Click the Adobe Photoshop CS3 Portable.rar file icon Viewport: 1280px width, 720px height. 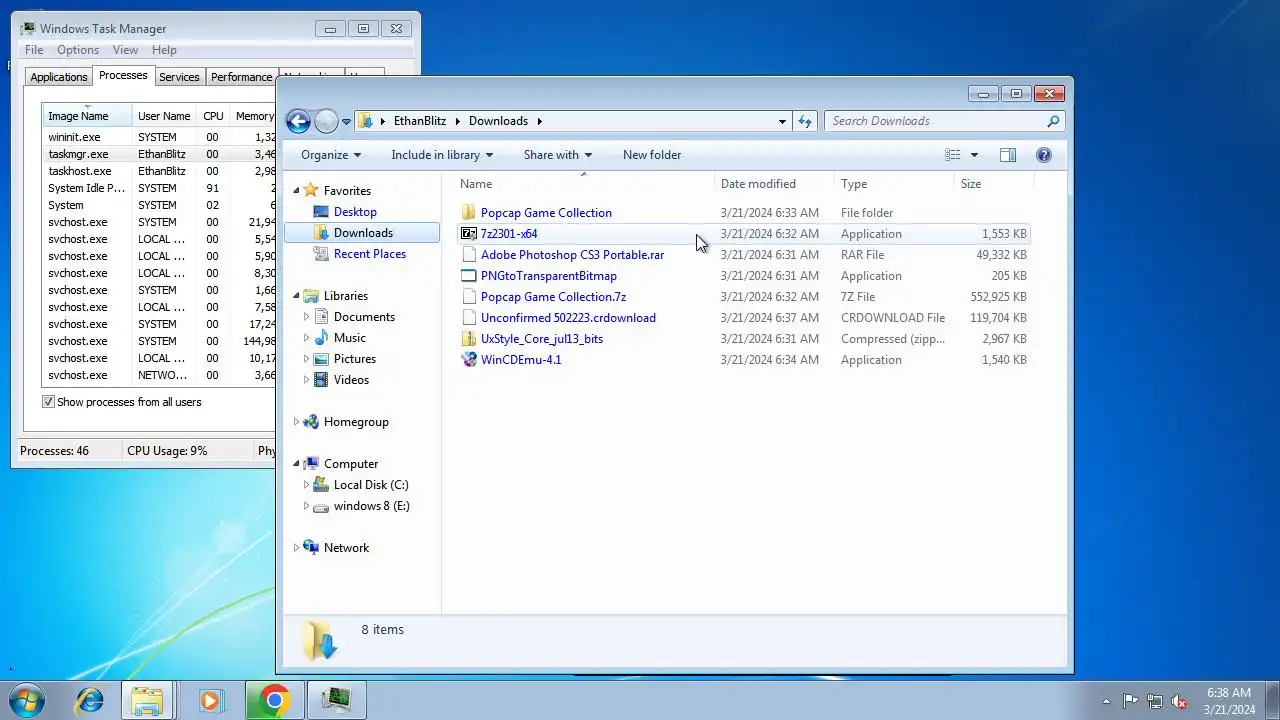pyautogui.click(x=469, y=255)
